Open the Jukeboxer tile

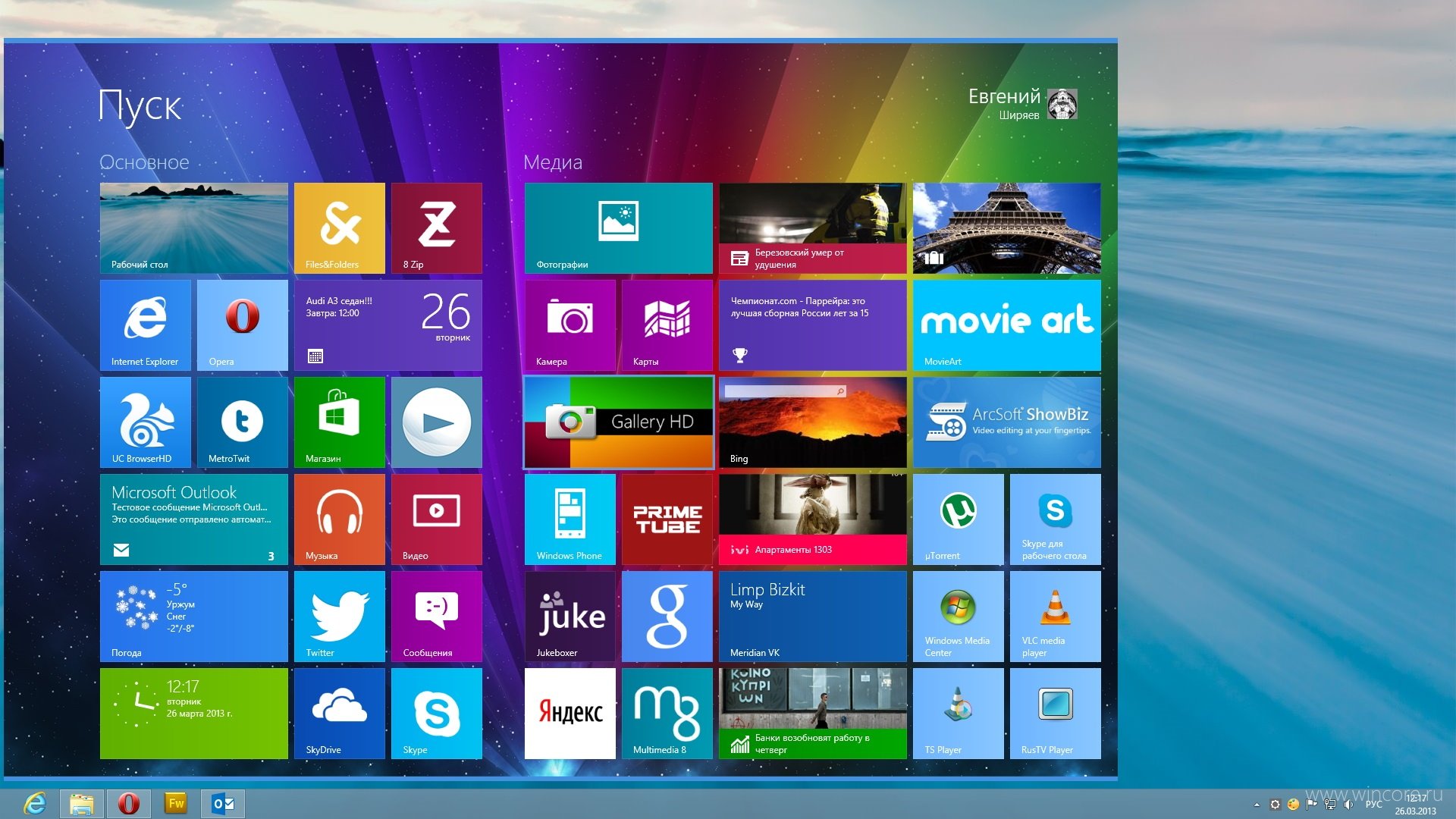570,617
